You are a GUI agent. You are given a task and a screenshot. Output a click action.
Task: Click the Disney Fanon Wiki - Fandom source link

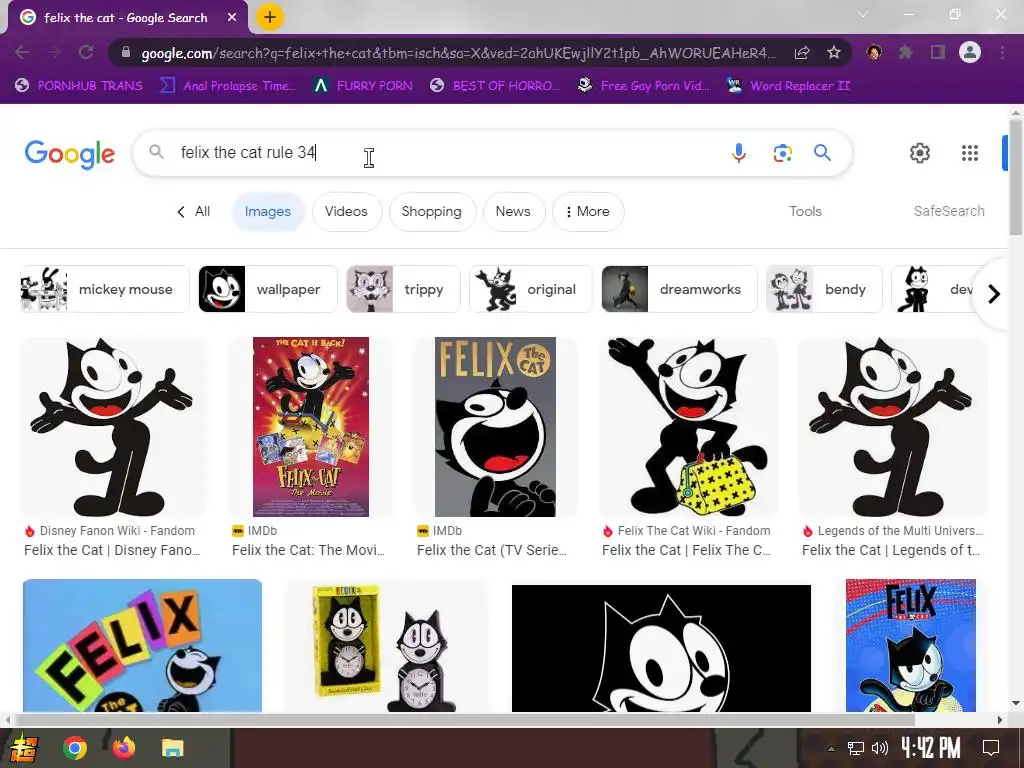coord(110,531)
